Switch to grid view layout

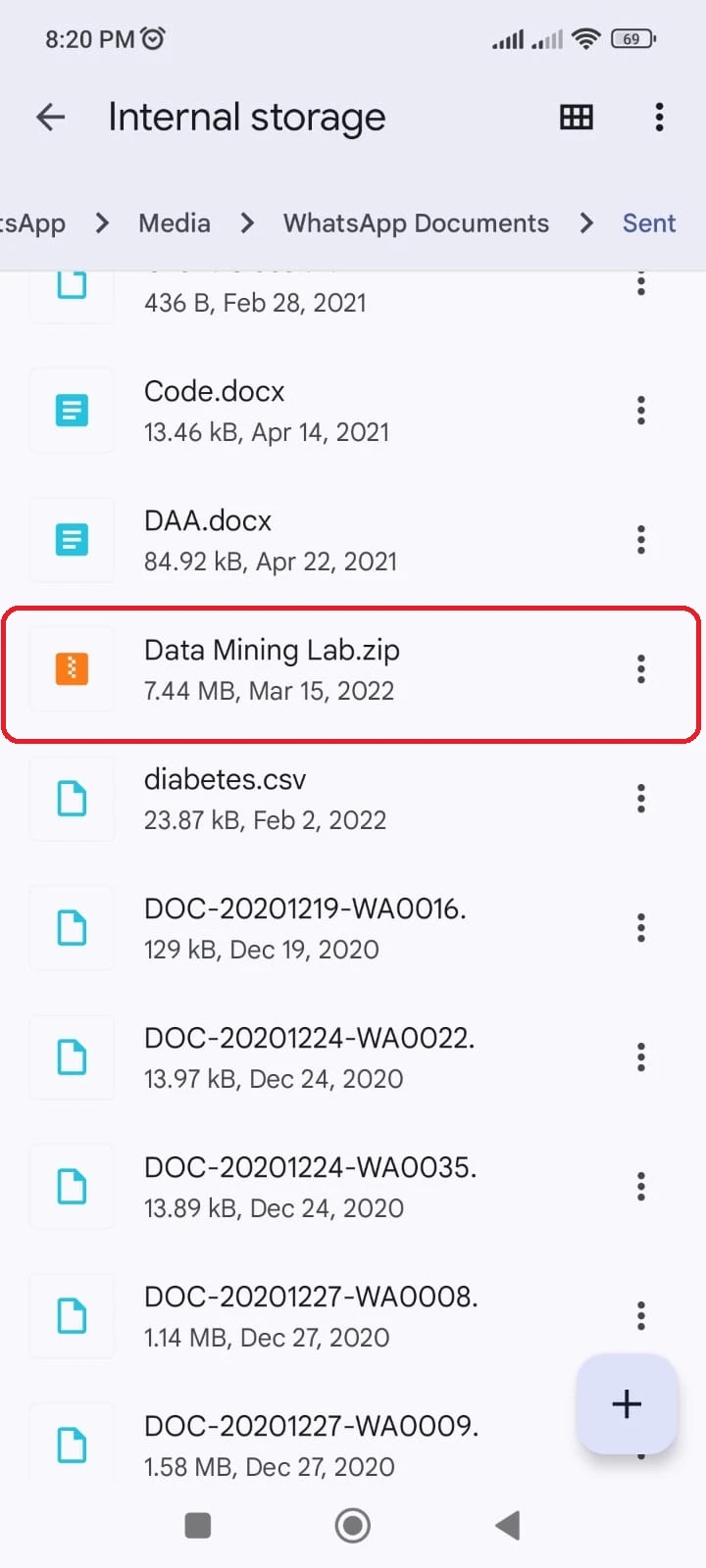click(577, 118)
